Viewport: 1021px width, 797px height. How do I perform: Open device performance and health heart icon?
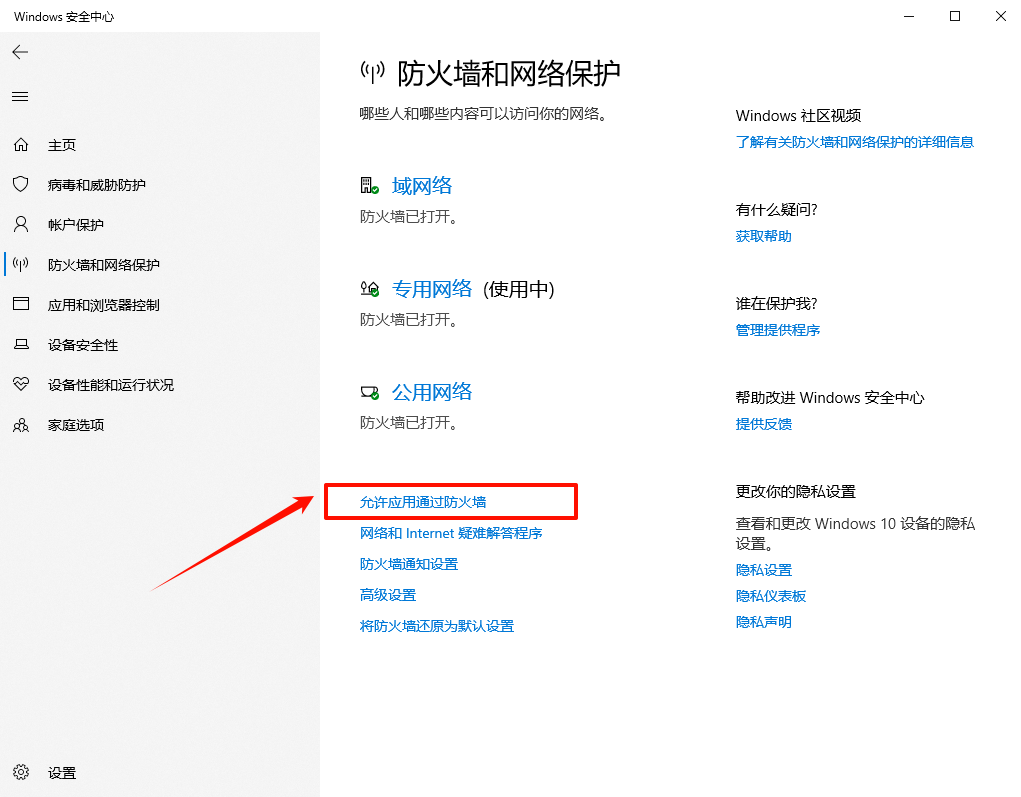[x=21, y=385]
